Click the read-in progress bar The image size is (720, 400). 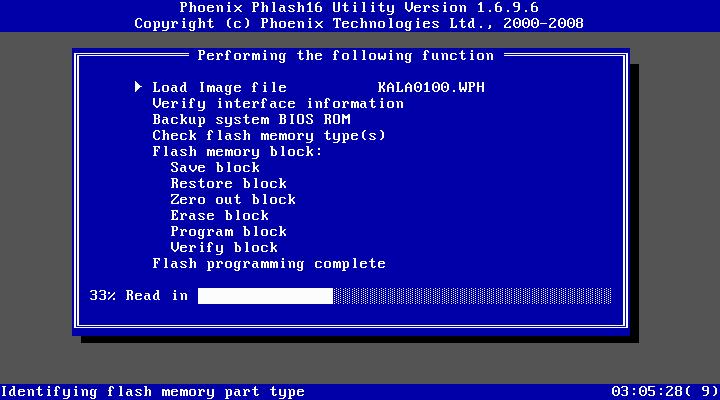tap(404, 296)
